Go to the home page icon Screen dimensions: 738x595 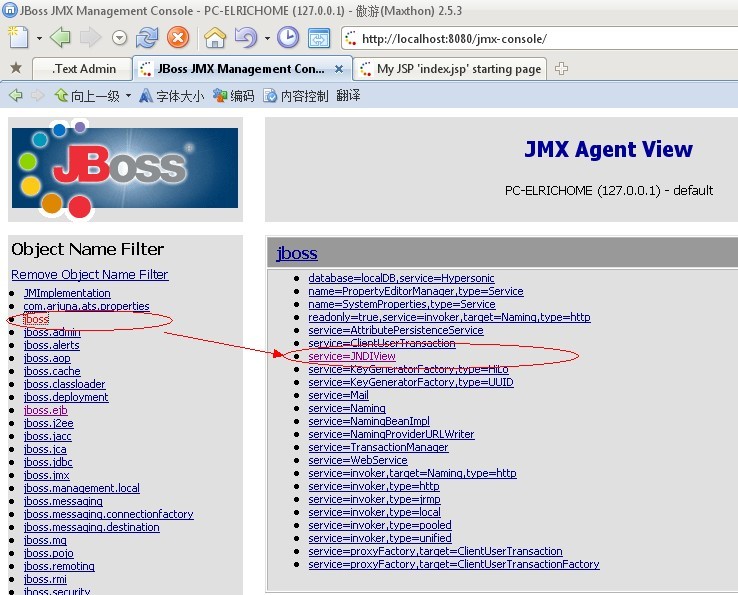coord(215,38)
